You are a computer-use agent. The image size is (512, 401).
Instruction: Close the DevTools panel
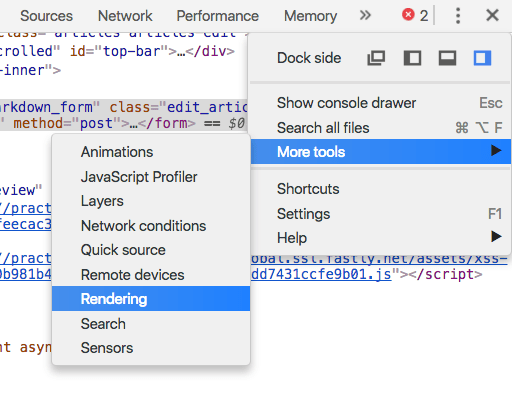click(x=492, y=15)
